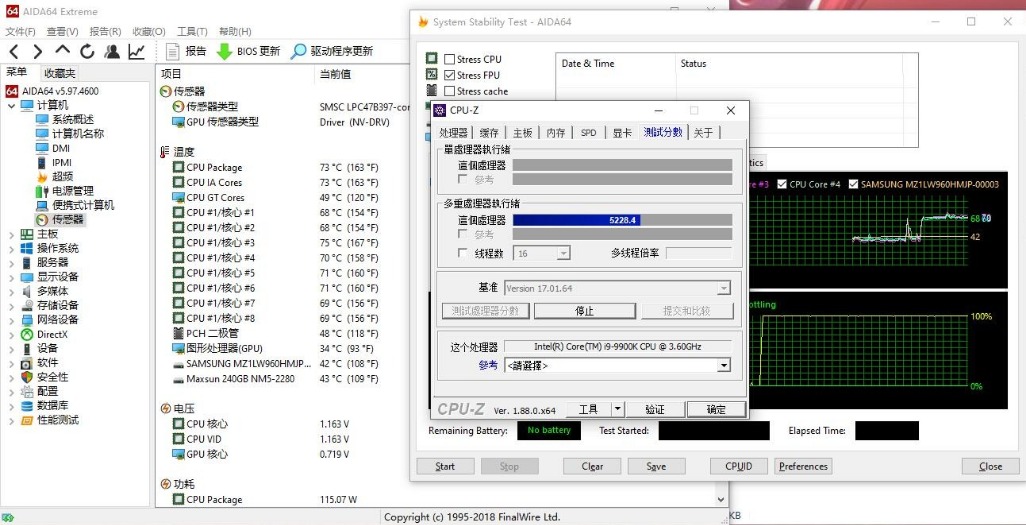This screenshot has width=1026, height=525.
Task: Click the BIOS 更新 green arrow button
Action: [249, 51]
